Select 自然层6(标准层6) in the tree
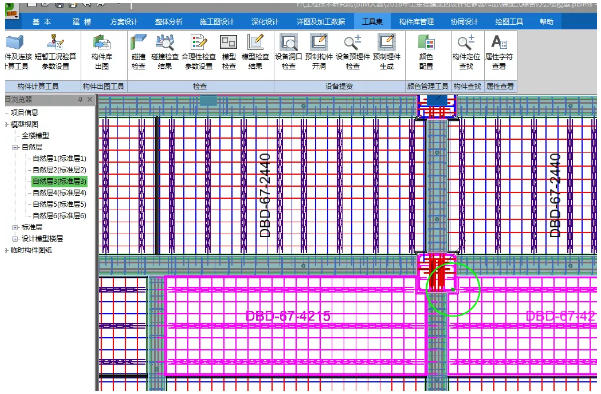This screenshot has width=601, height=394. [59, 216]
